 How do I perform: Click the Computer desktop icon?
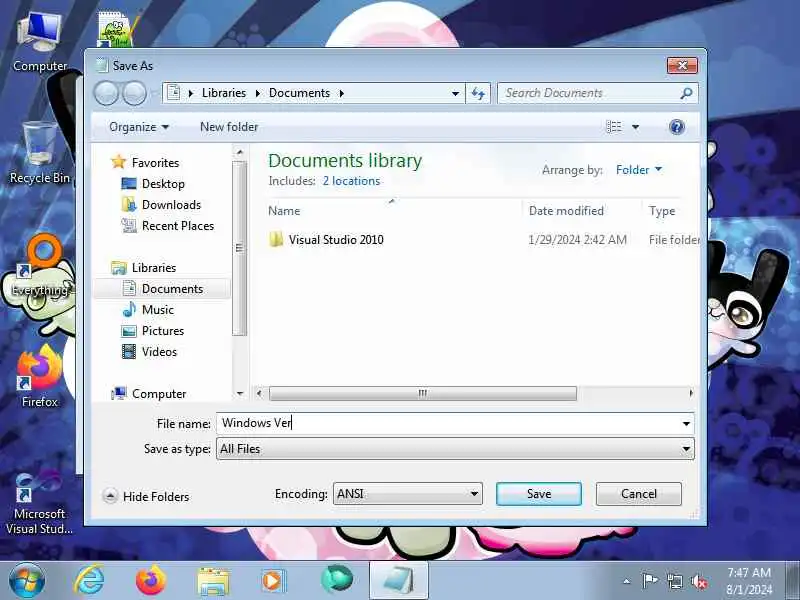(x=40, y=43)
